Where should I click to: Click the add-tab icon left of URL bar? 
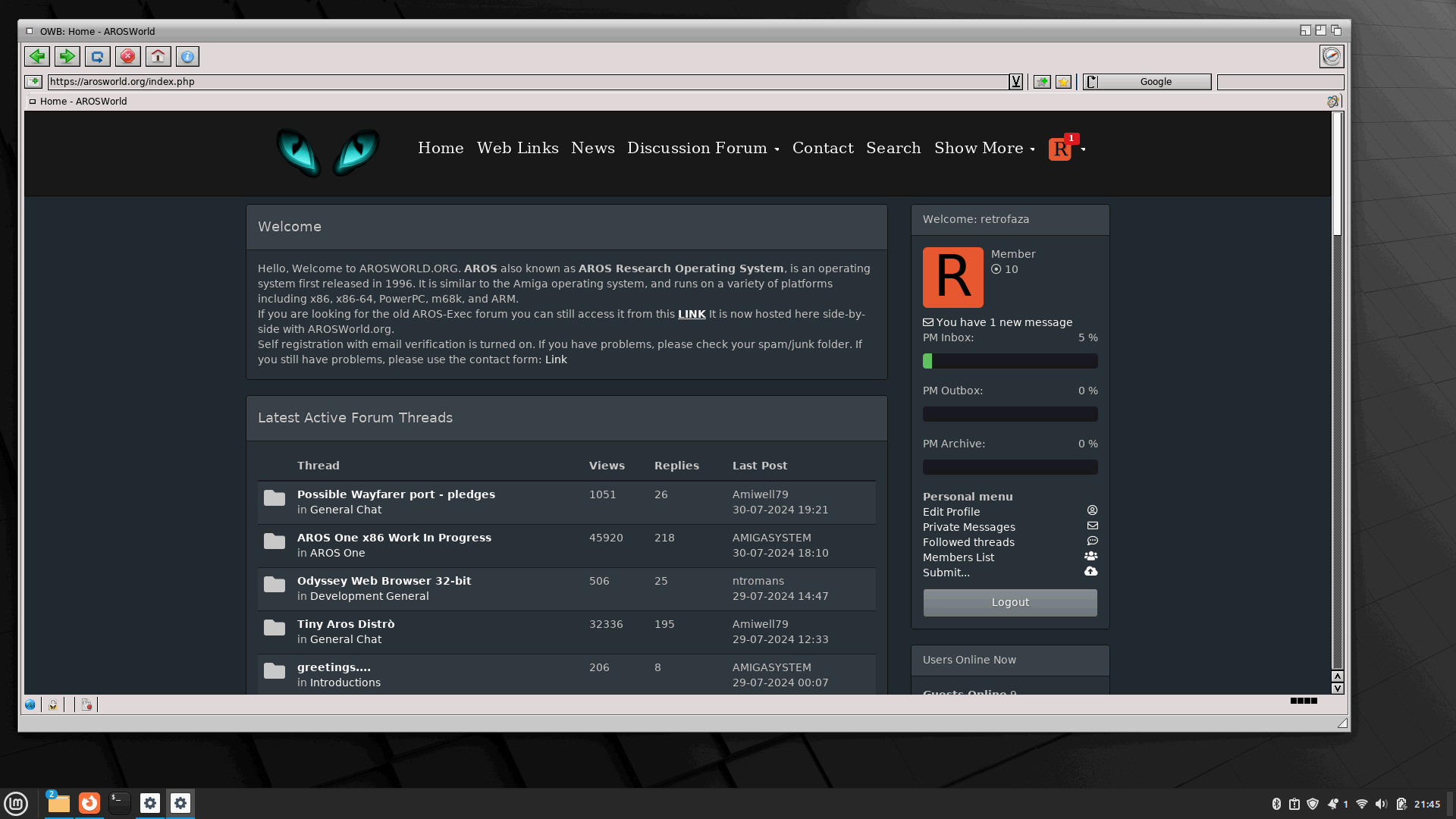point(33,82)
